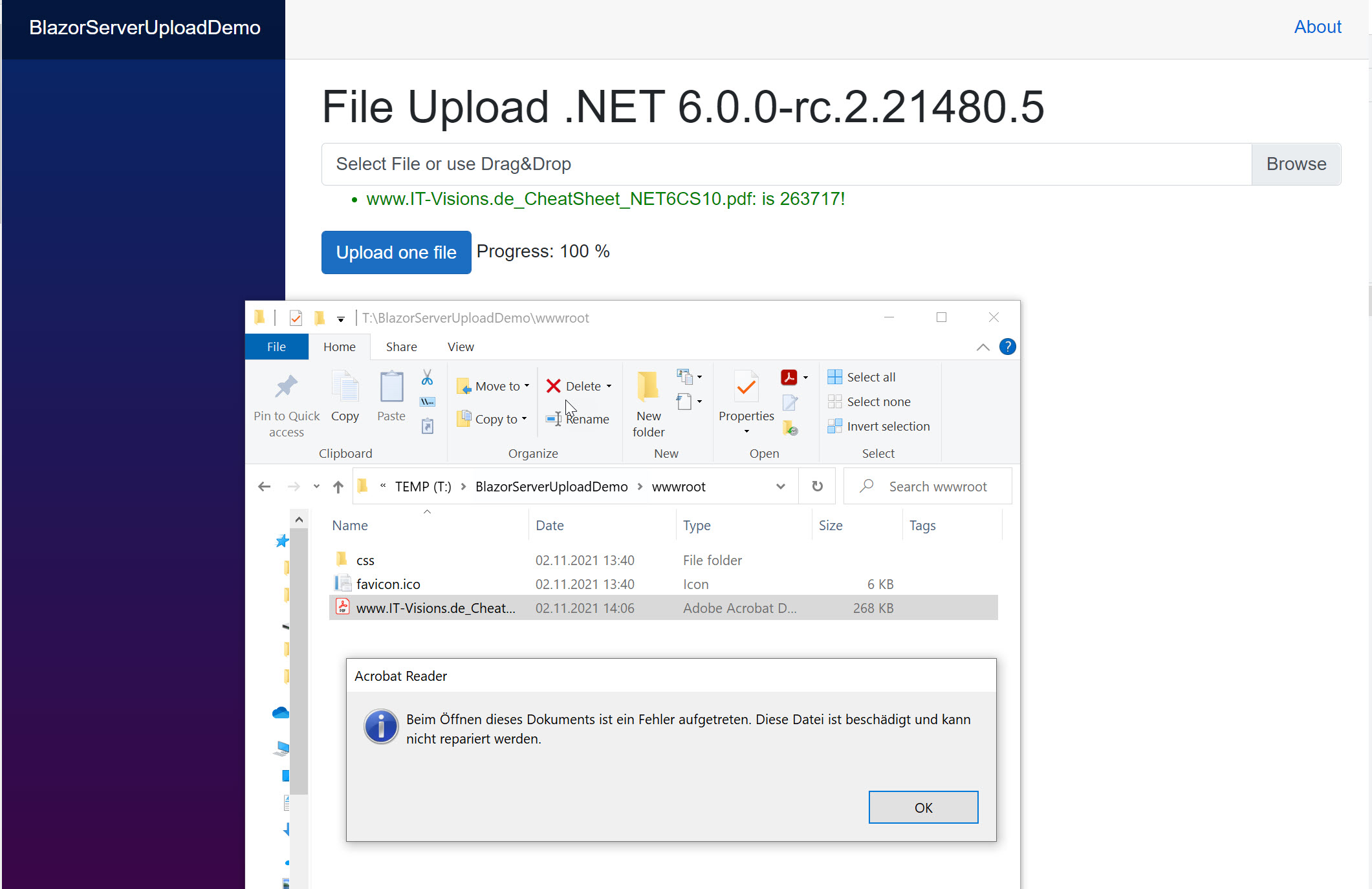Open the View ribbon tab
This screenshot has height=889, width=1372.
[x=460, y=347]
